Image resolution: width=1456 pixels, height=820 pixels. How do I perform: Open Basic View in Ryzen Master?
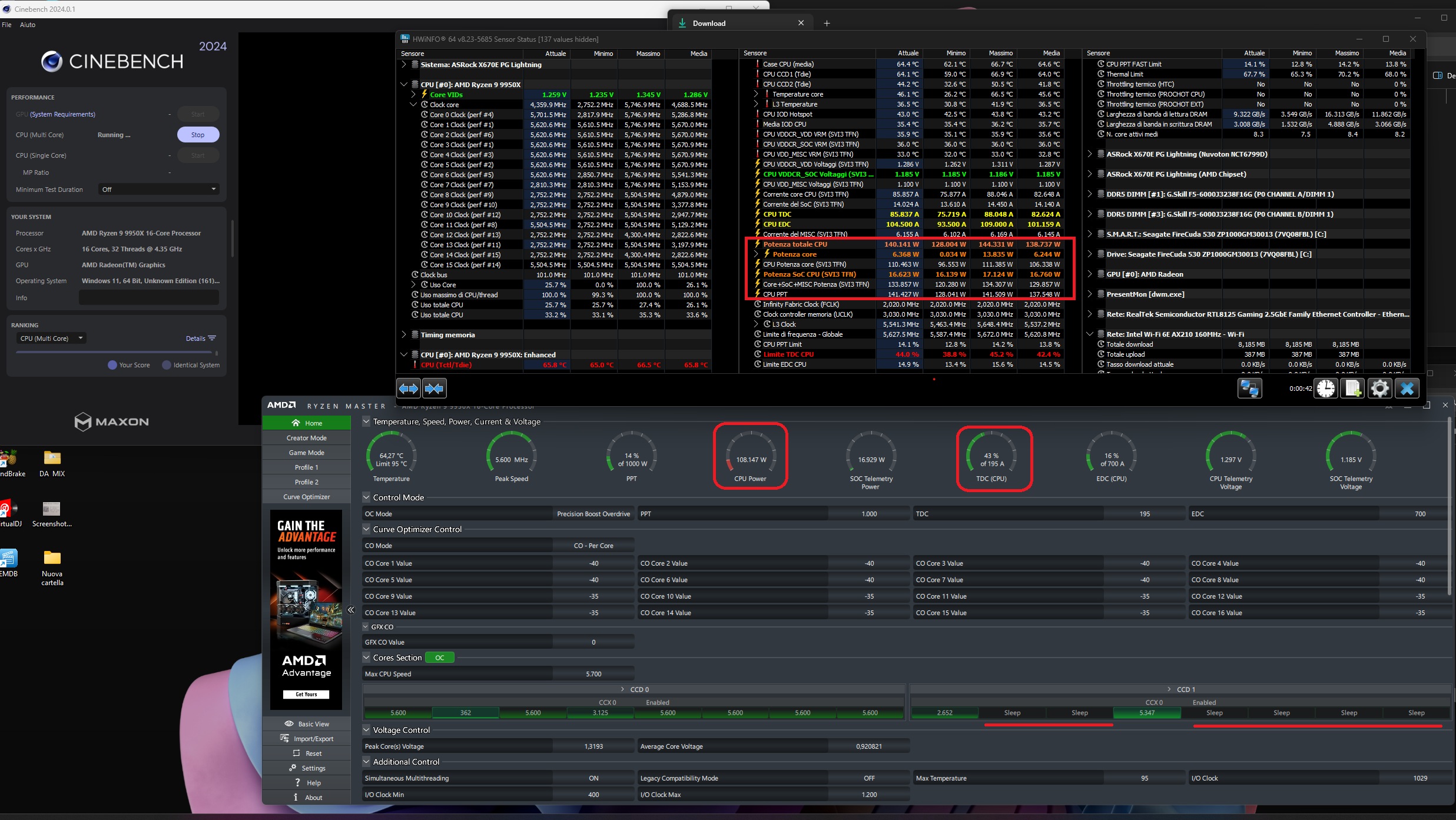pos(307,724)
